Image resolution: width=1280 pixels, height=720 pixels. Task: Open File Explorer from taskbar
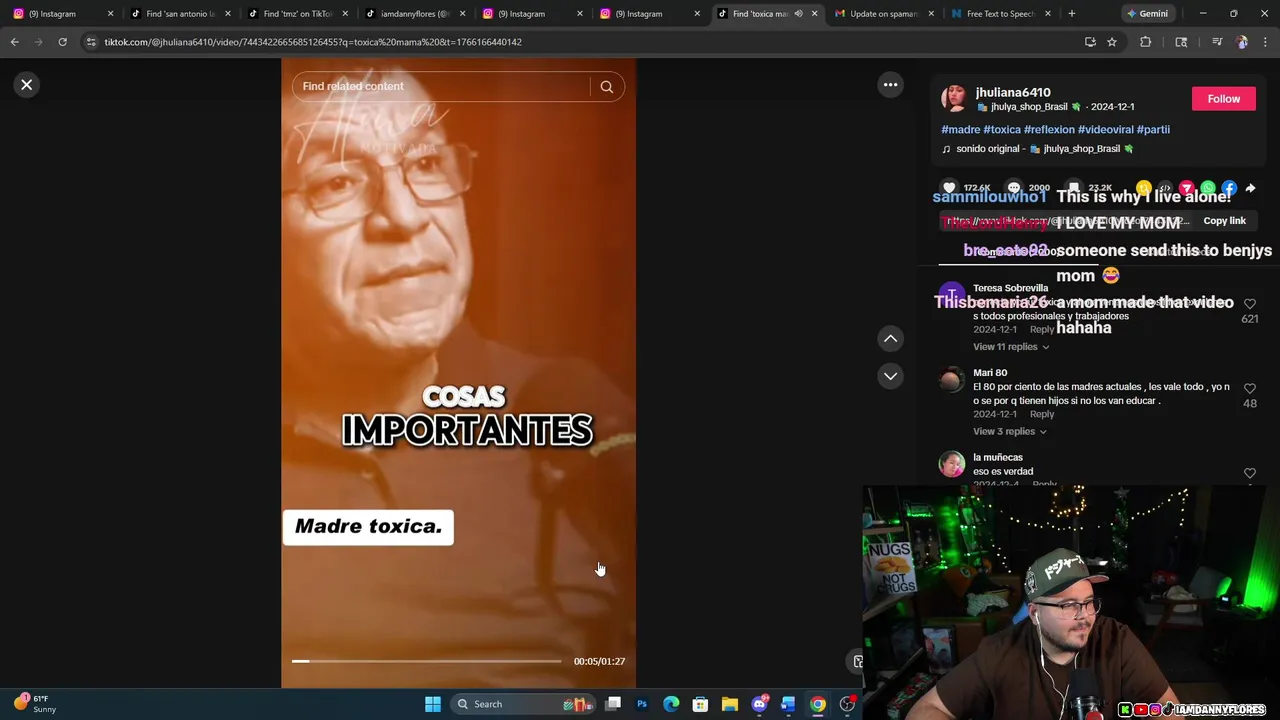point(730,704)
